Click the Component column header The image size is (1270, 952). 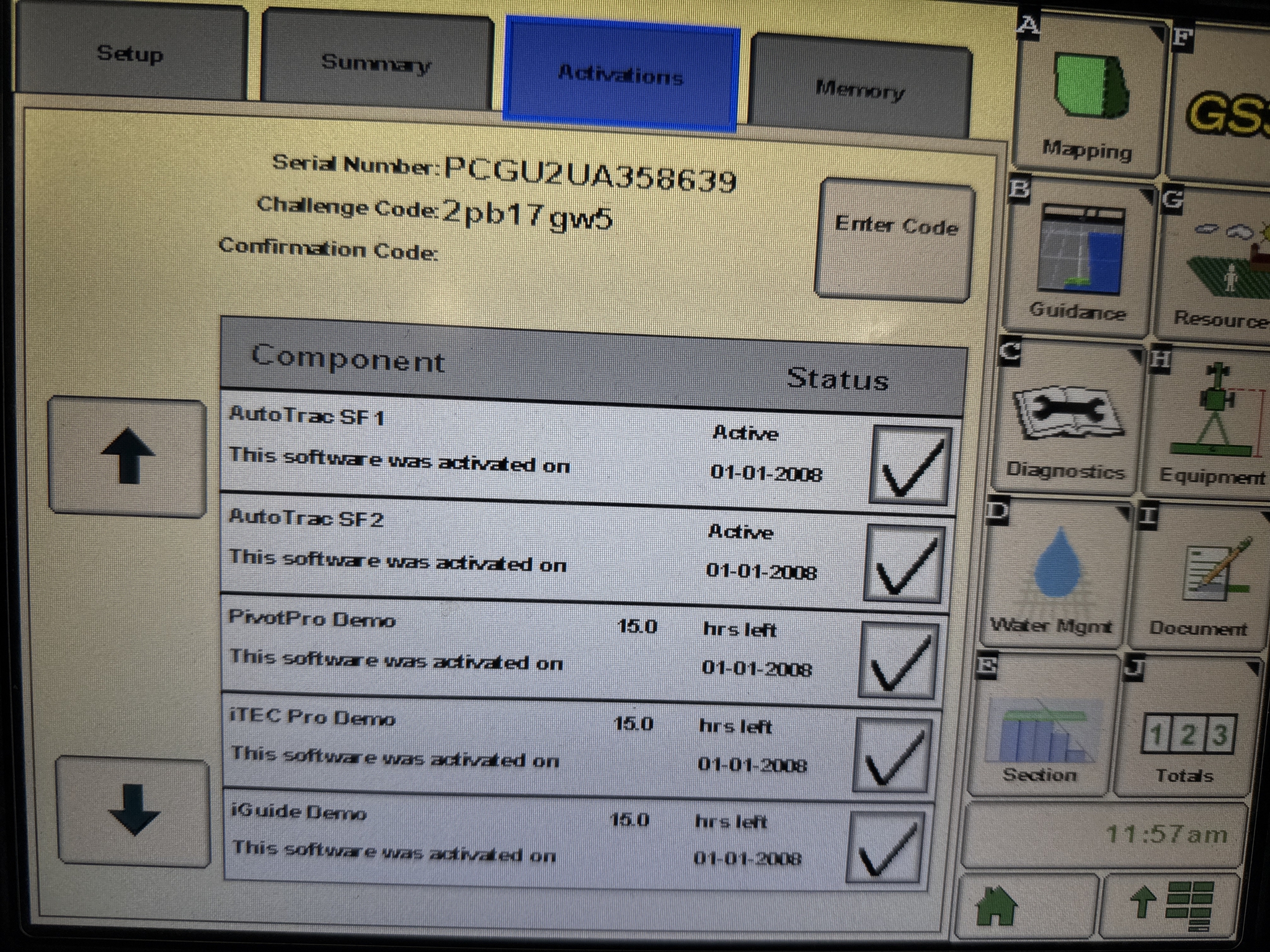pos(349,358)
